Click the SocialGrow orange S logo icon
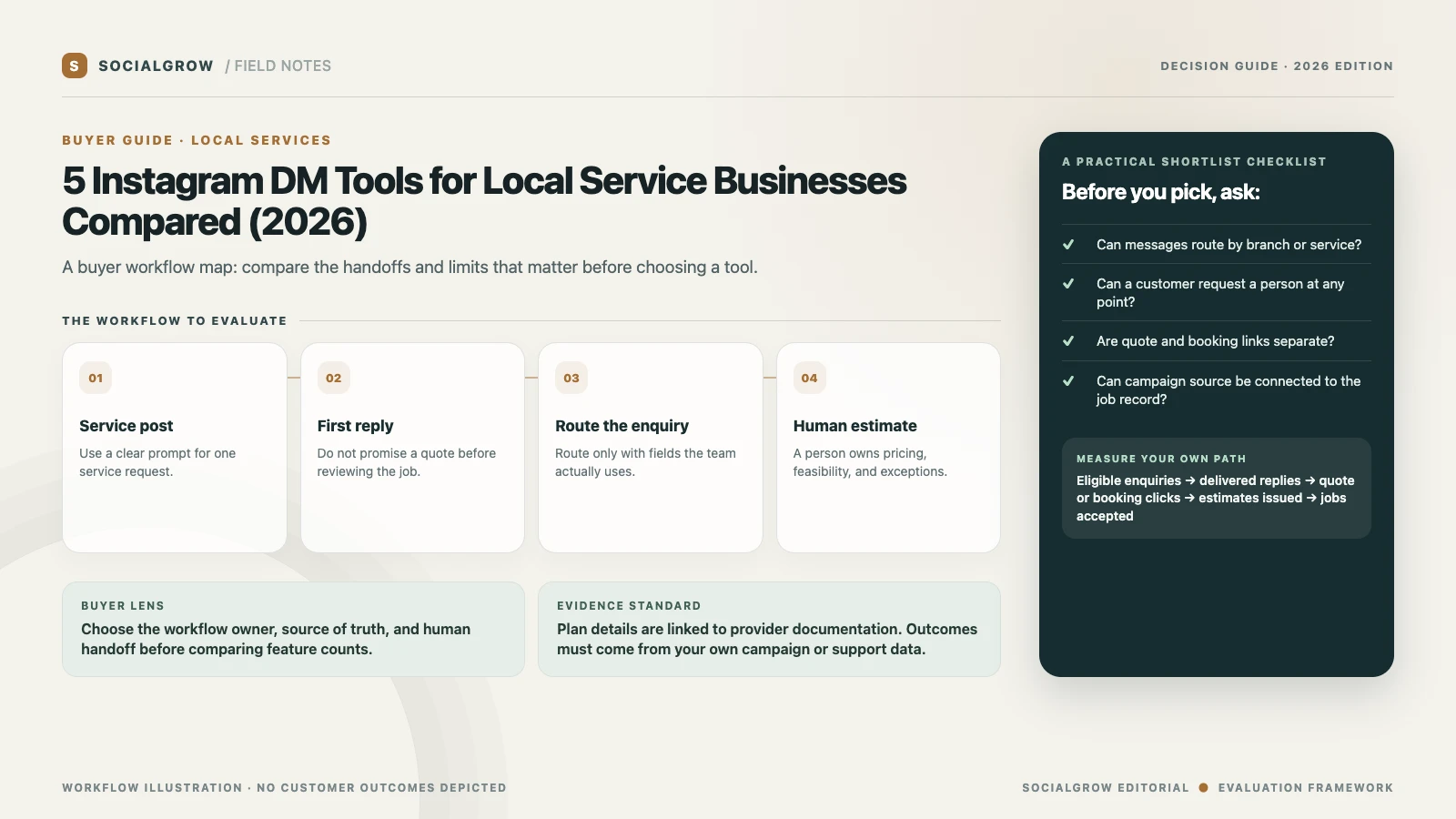 pos(75,66)
